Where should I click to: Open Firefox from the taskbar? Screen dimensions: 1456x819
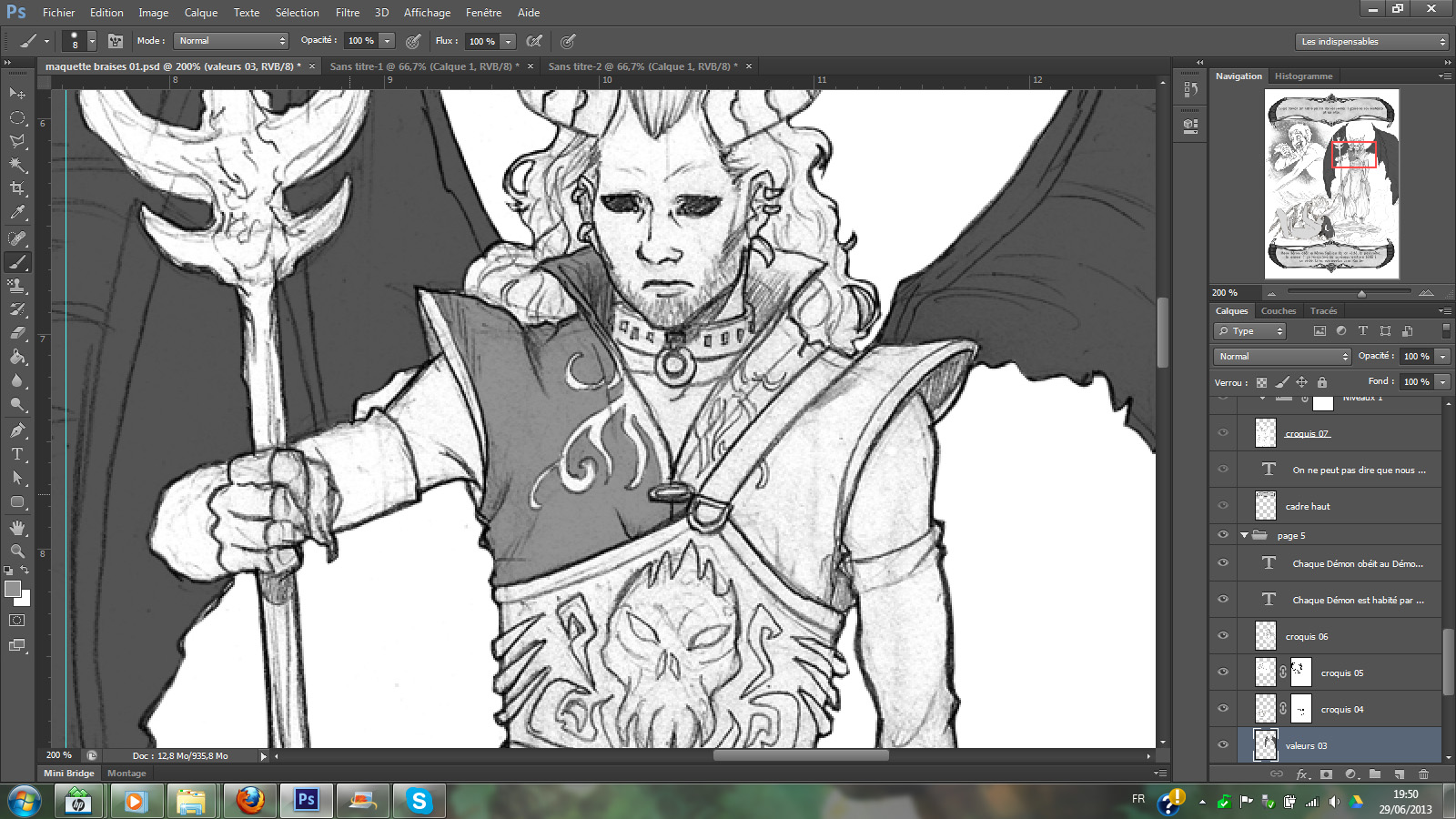pos(249,801)
